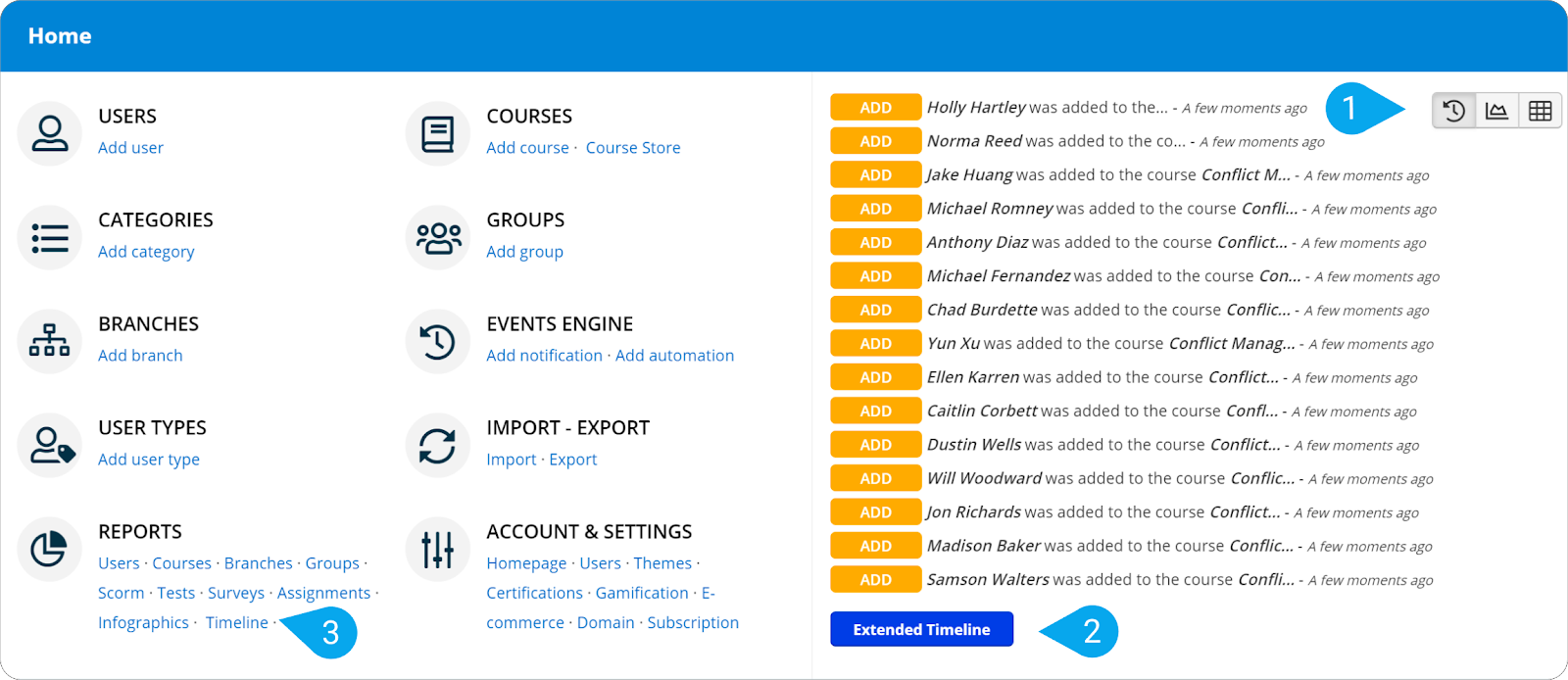Click the Users person icon
This screenshot has height=680, width=1568.
49,134
